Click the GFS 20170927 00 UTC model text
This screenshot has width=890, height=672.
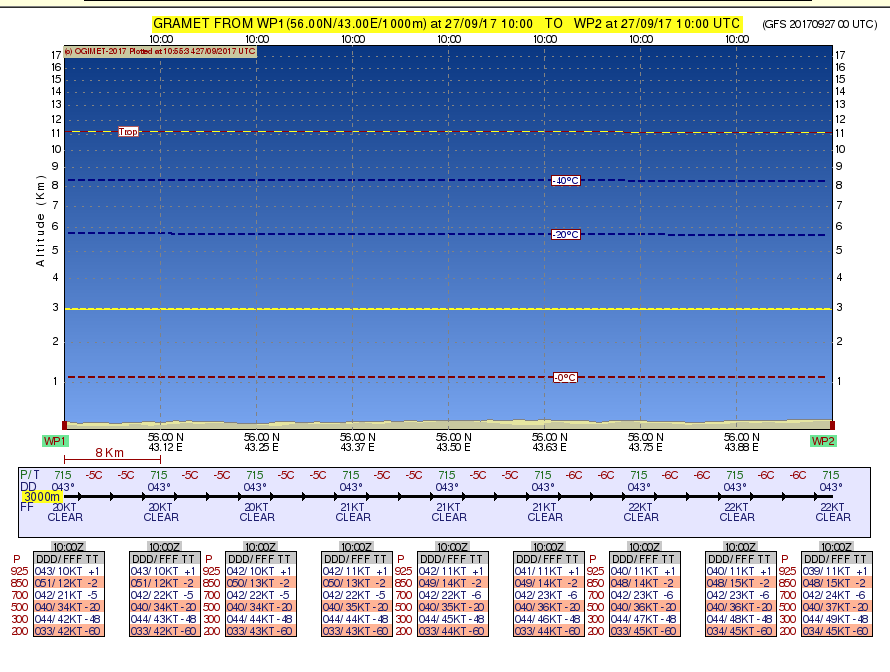(x=822, y=23)
